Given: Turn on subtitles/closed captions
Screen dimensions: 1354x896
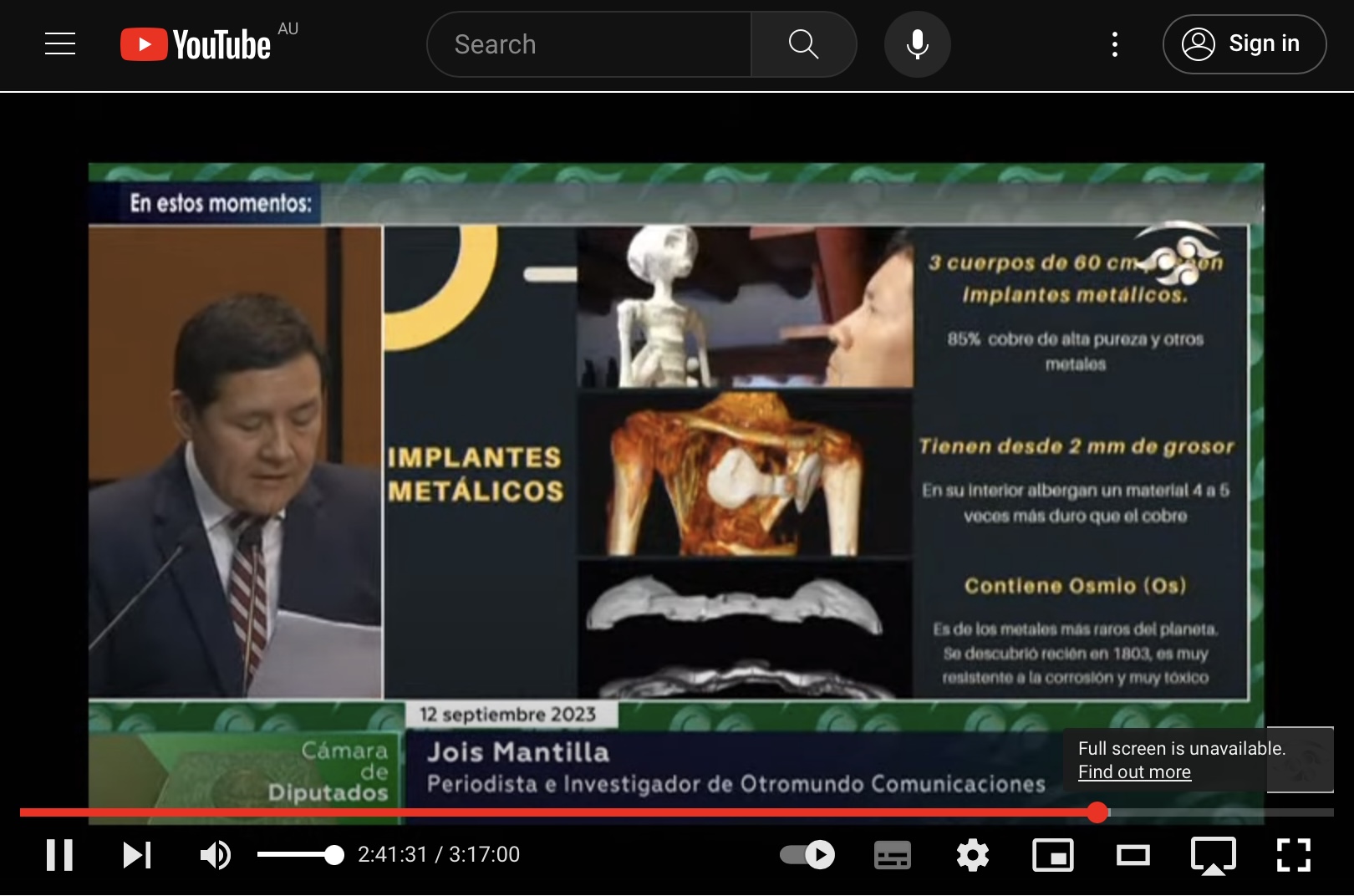Looking at the screenshot, I should coord(893,854).
